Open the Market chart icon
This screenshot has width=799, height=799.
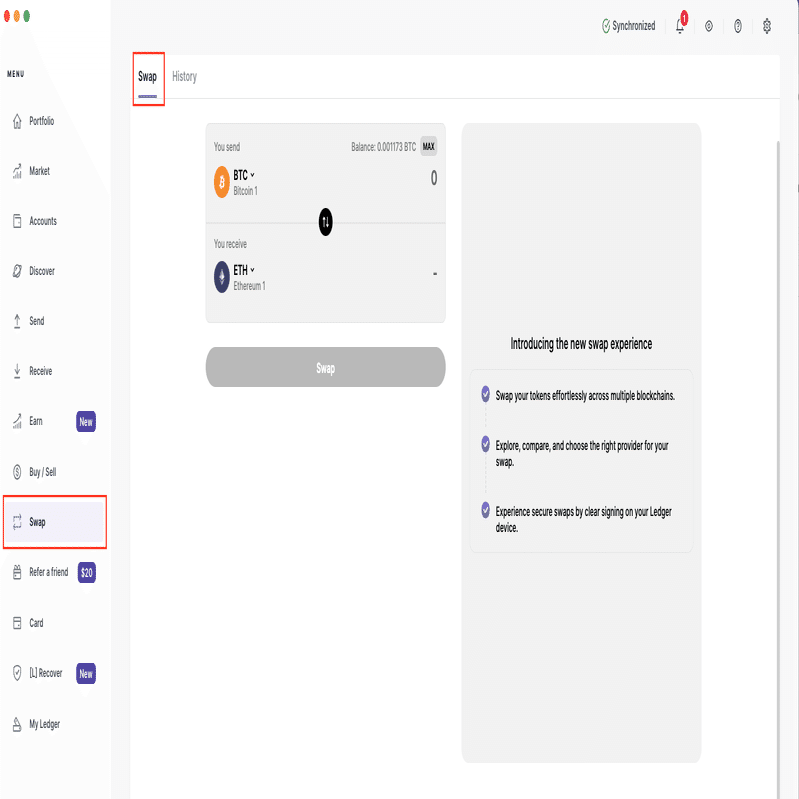pos(17,171)
